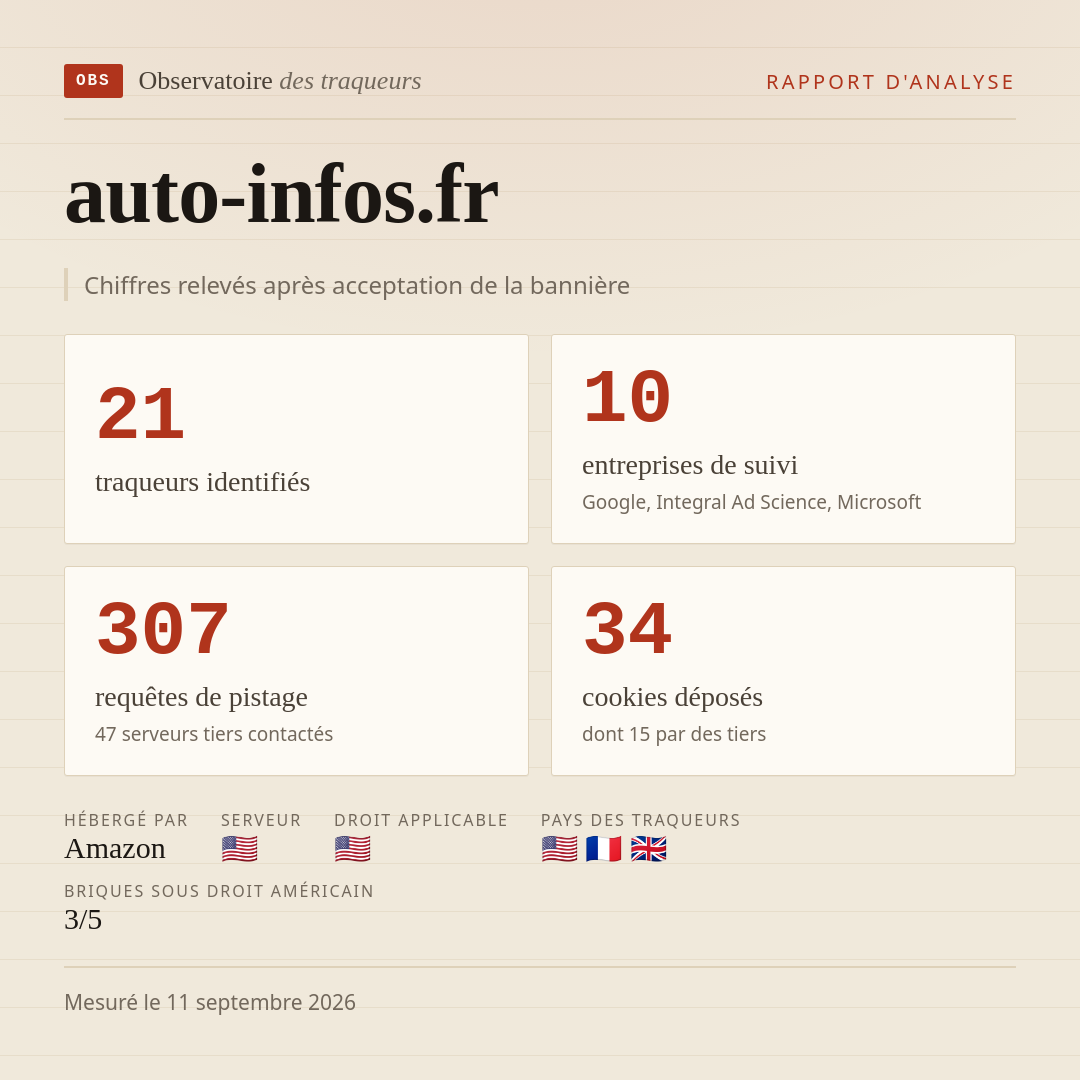Click the HÉBERGÉ PAR label
1080x1080 pixels.
126,820
